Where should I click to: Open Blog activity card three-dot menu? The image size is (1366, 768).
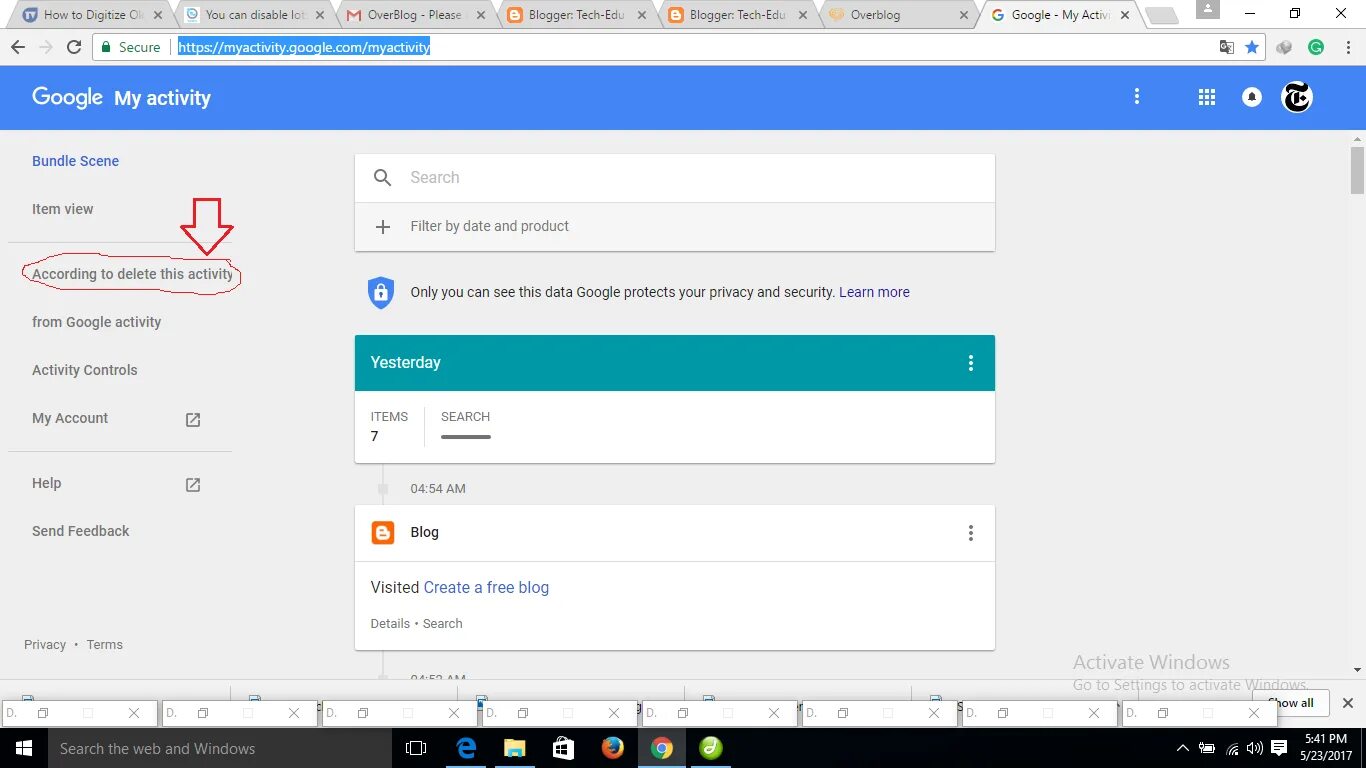click(970, 533)
